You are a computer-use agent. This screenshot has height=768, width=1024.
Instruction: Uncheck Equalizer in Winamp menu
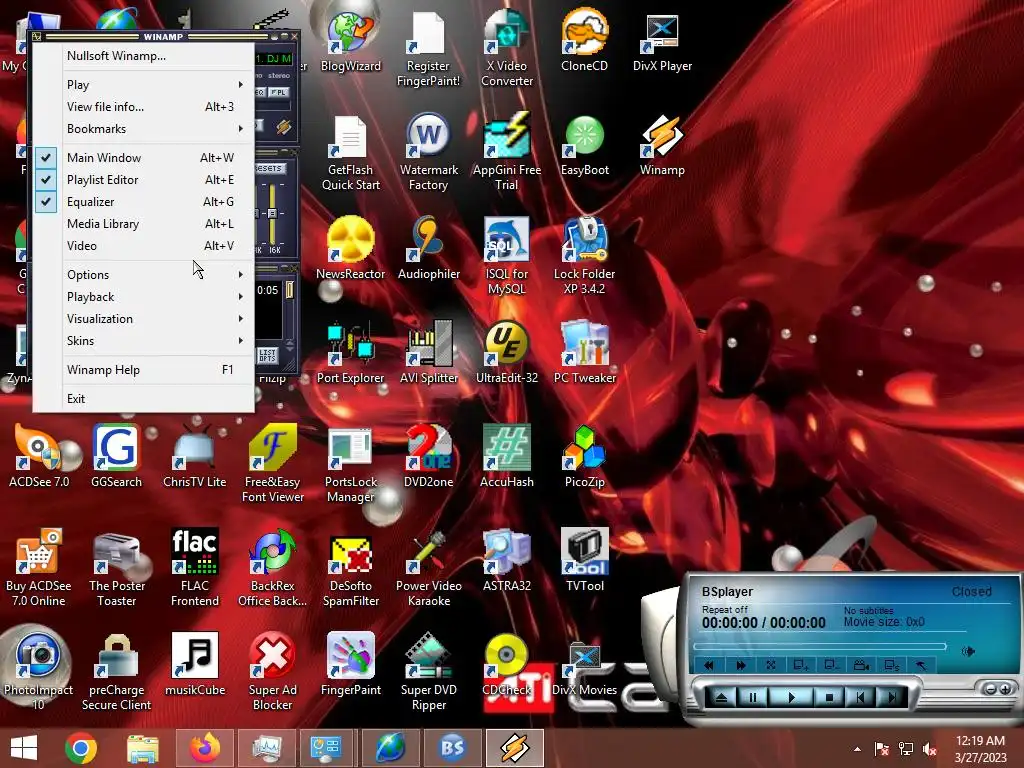pyautogui.click(x=143, y=202)
